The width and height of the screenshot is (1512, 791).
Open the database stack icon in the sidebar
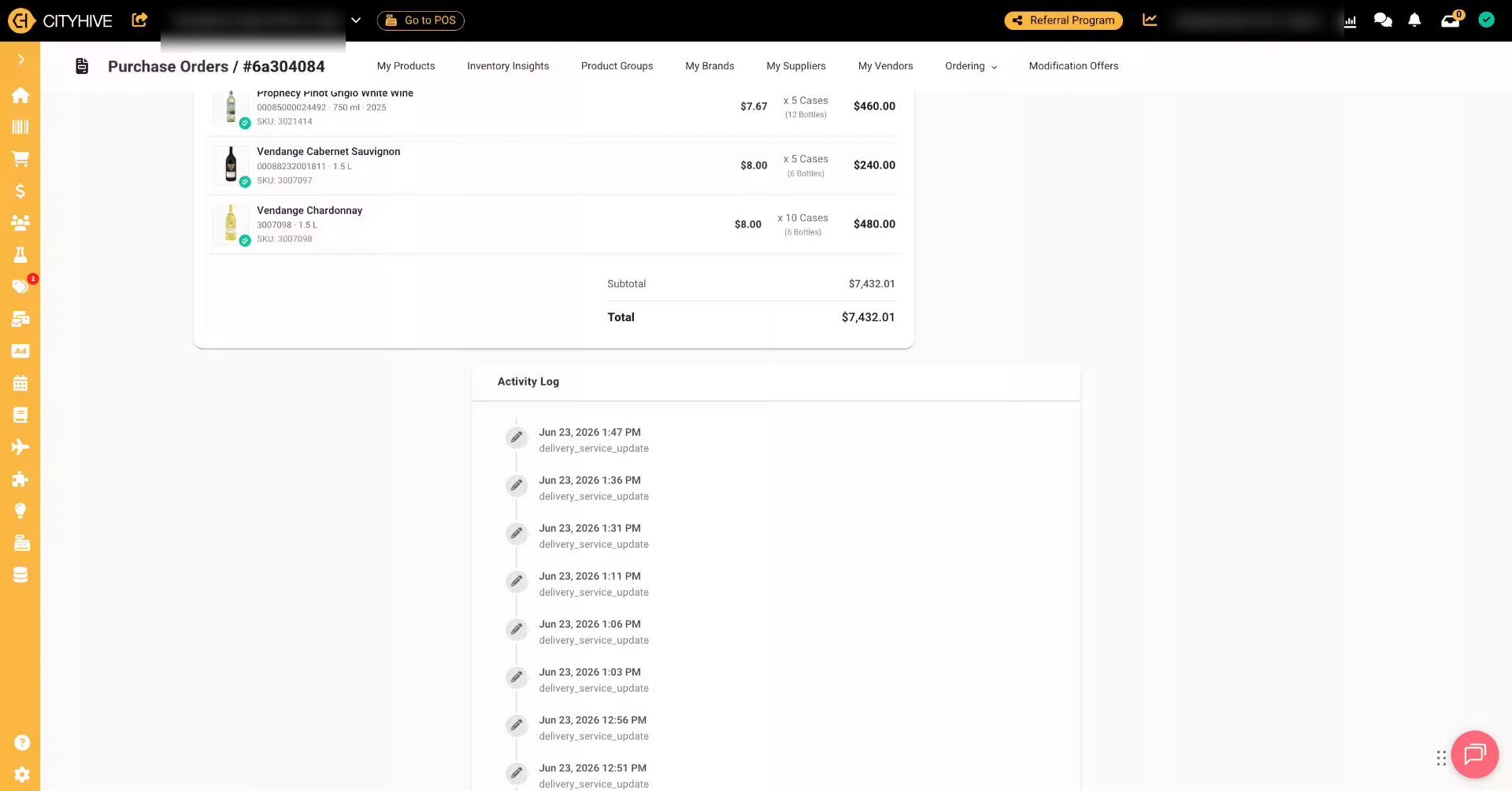click(20, 575)
